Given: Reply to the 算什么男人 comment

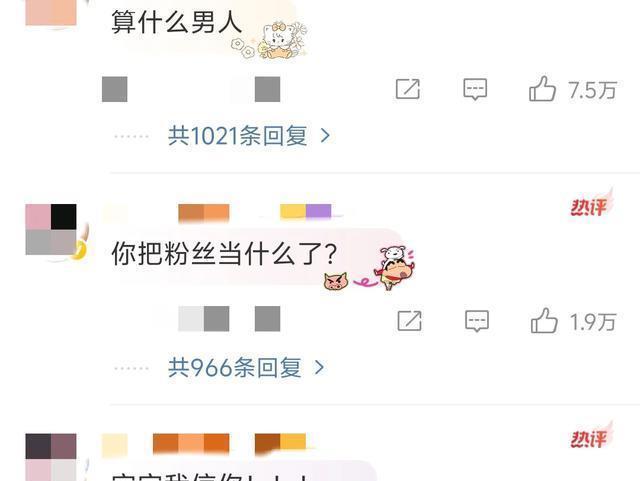Looking at the screenshot, I should [475, 89].
